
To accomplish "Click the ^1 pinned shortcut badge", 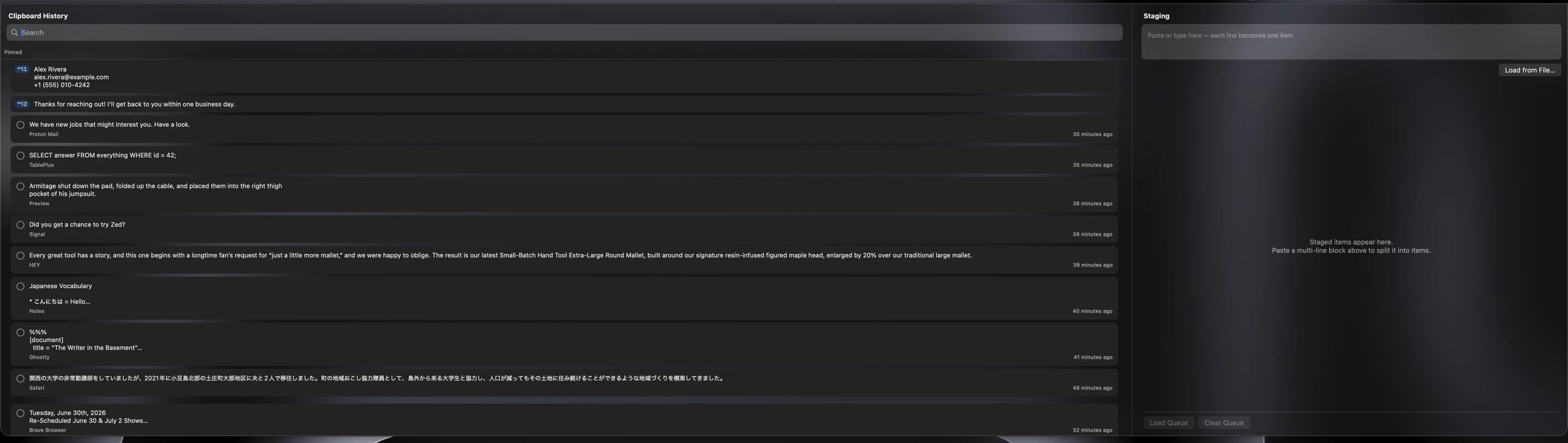I will pyautogui.click(x=22, y=69).
